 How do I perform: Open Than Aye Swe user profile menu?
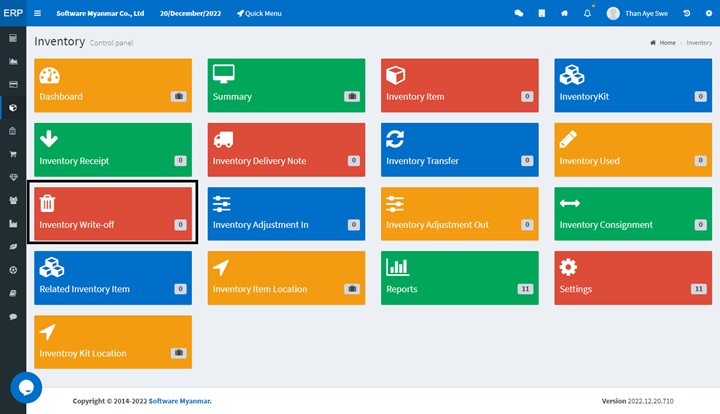(x=637, y=13)
